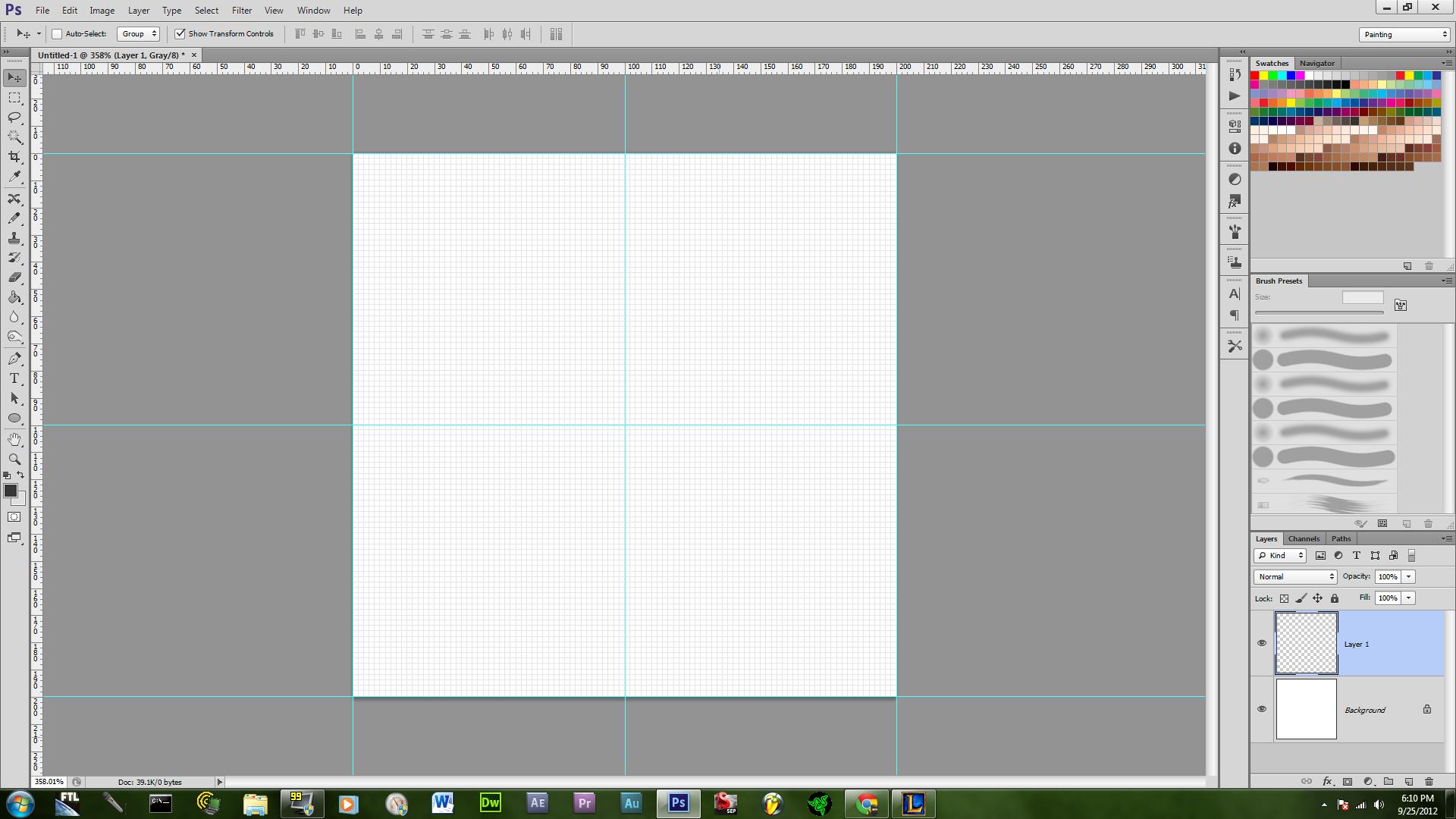Switch to Channels tab

pos(1304,538)
